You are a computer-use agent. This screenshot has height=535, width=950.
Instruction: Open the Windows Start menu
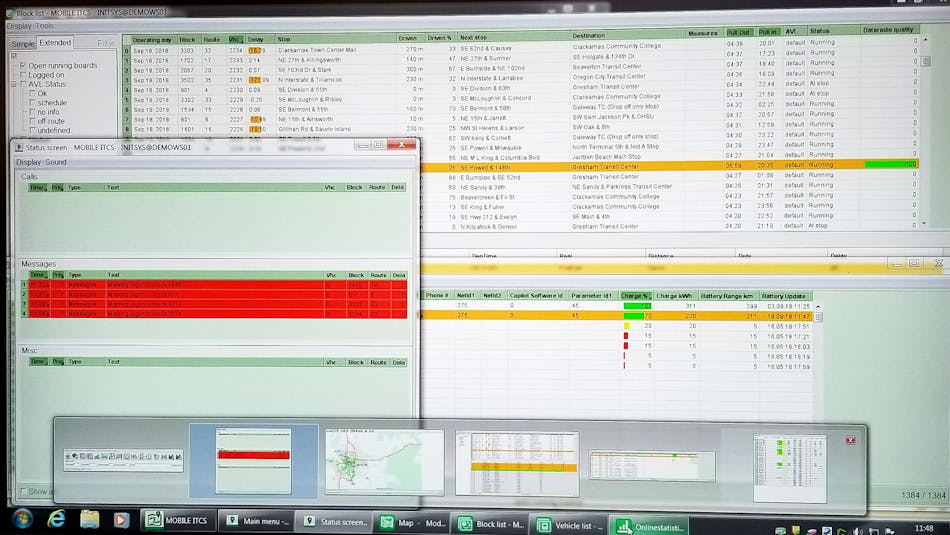click(x=21, y=519)
